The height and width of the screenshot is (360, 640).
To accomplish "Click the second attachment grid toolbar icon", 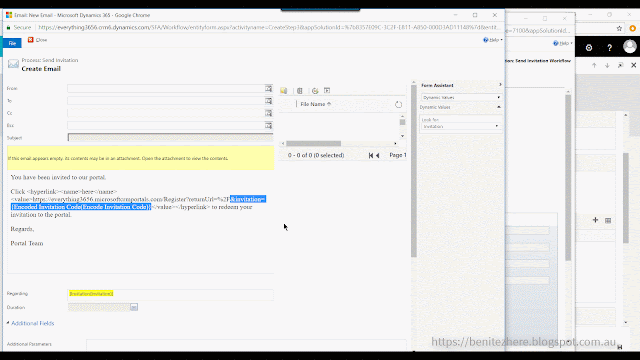I will 300,91.
